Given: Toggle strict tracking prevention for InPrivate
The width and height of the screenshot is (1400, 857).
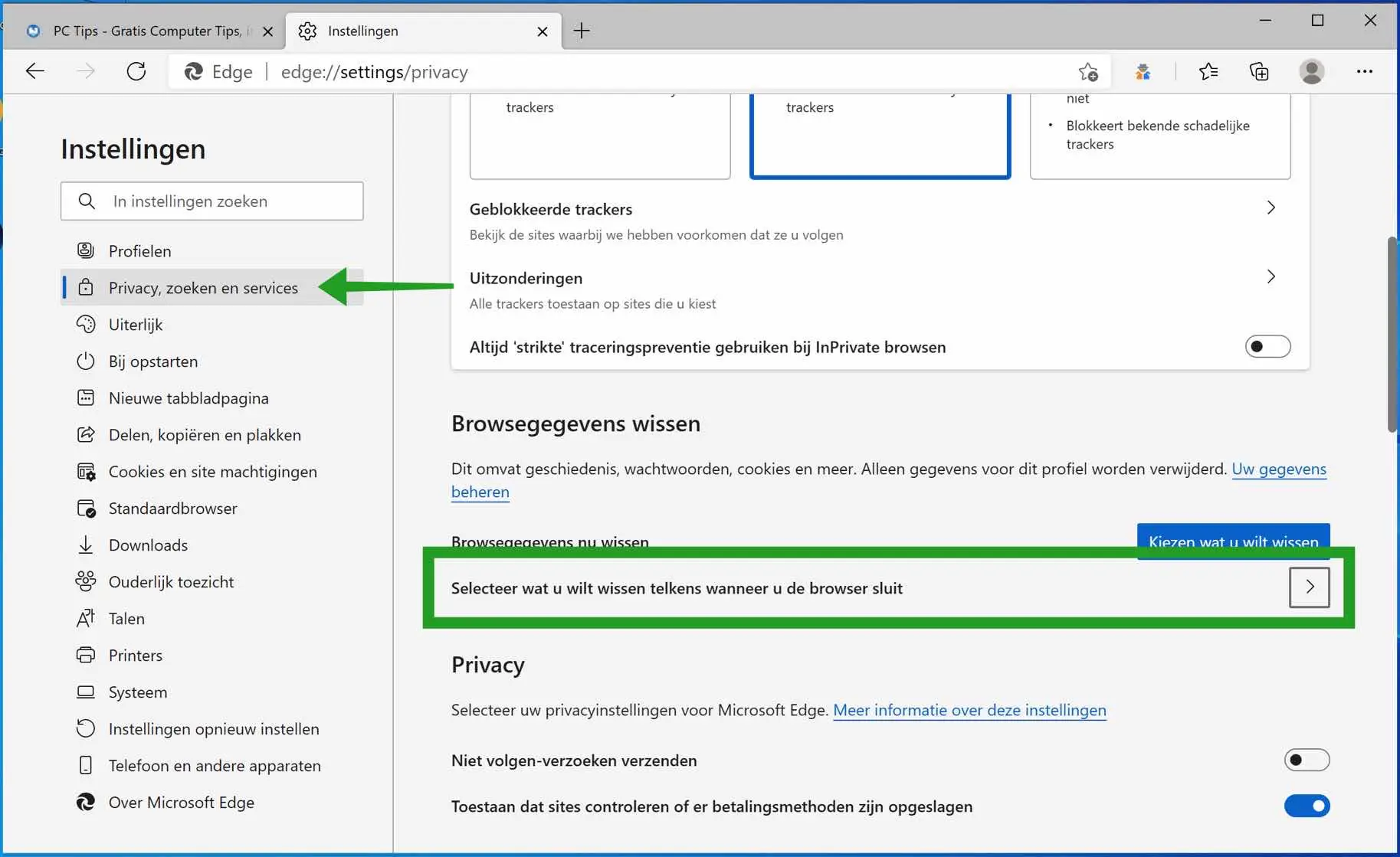Looking at the screenshot, I should pos(1267,346).
